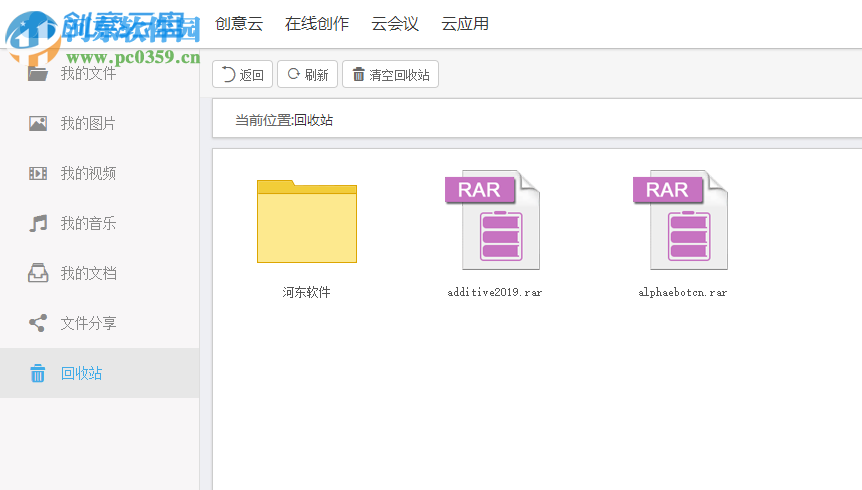862x490 pixels.
Task: Select the 河东软件 folder icon
Action: [x=307, y=221]
